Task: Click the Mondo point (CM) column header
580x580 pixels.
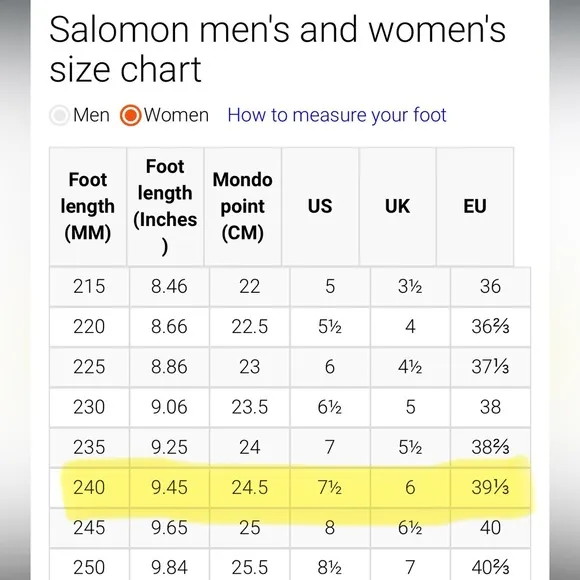Action: [243, 206]
